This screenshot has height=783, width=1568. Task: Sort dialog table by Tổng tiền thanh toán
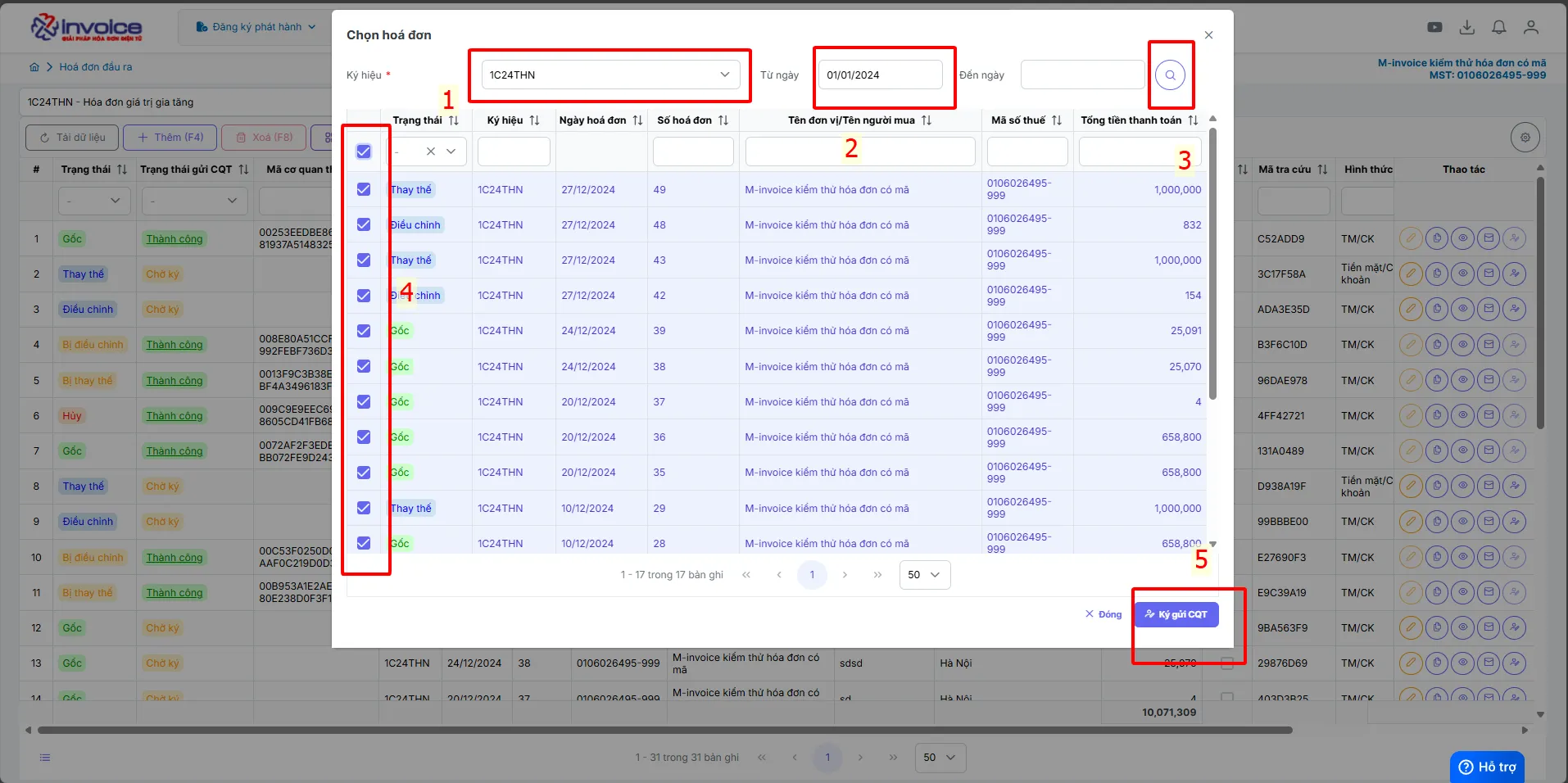[x=1193, y=120]
